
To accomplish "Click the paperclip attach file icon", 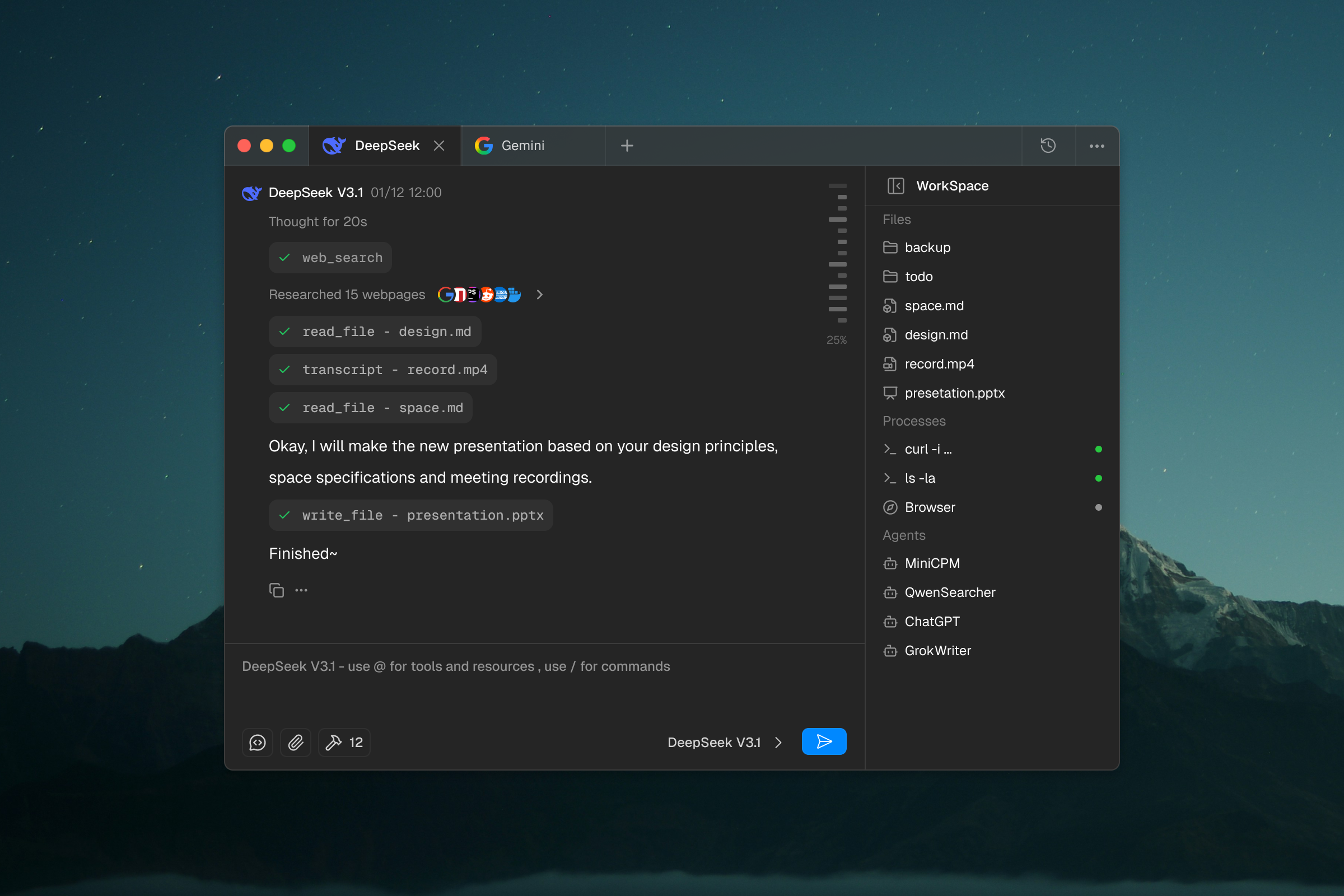I will click(296, 743).
